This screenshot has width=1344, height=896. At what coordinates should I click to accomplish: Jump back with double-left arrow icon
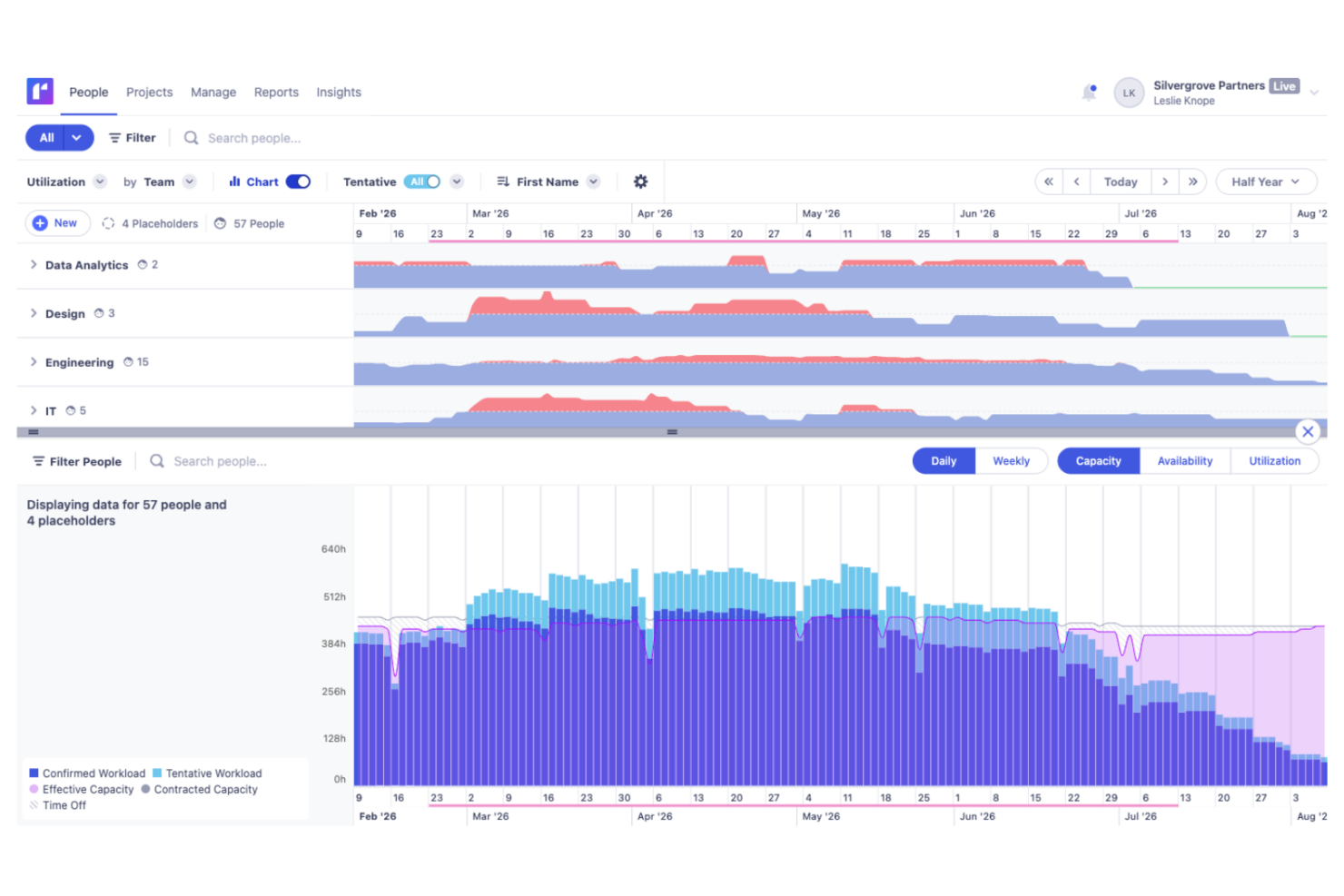point(1049,182)
